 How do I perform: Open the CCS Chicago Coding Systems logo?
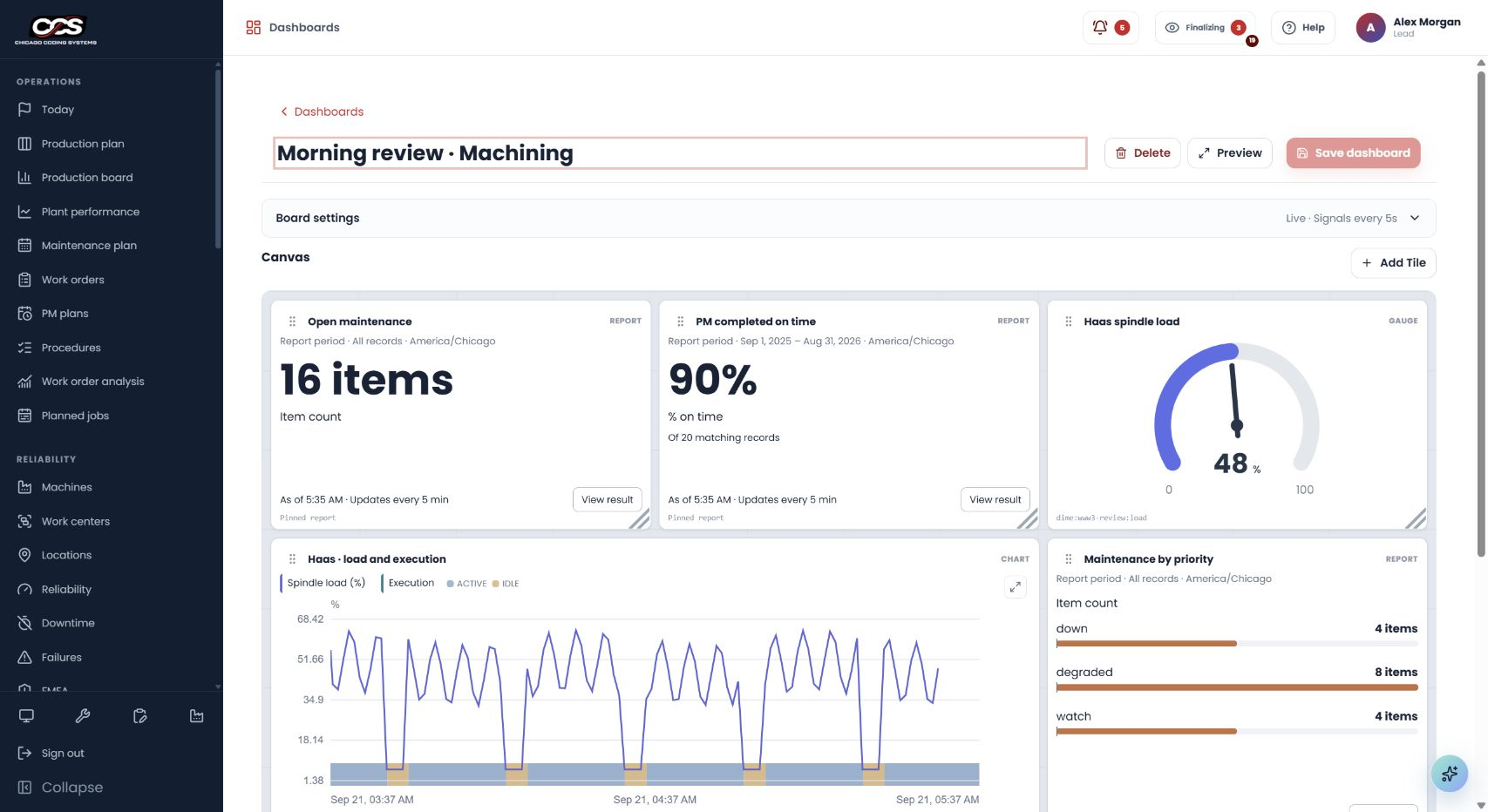coord(56,30)
